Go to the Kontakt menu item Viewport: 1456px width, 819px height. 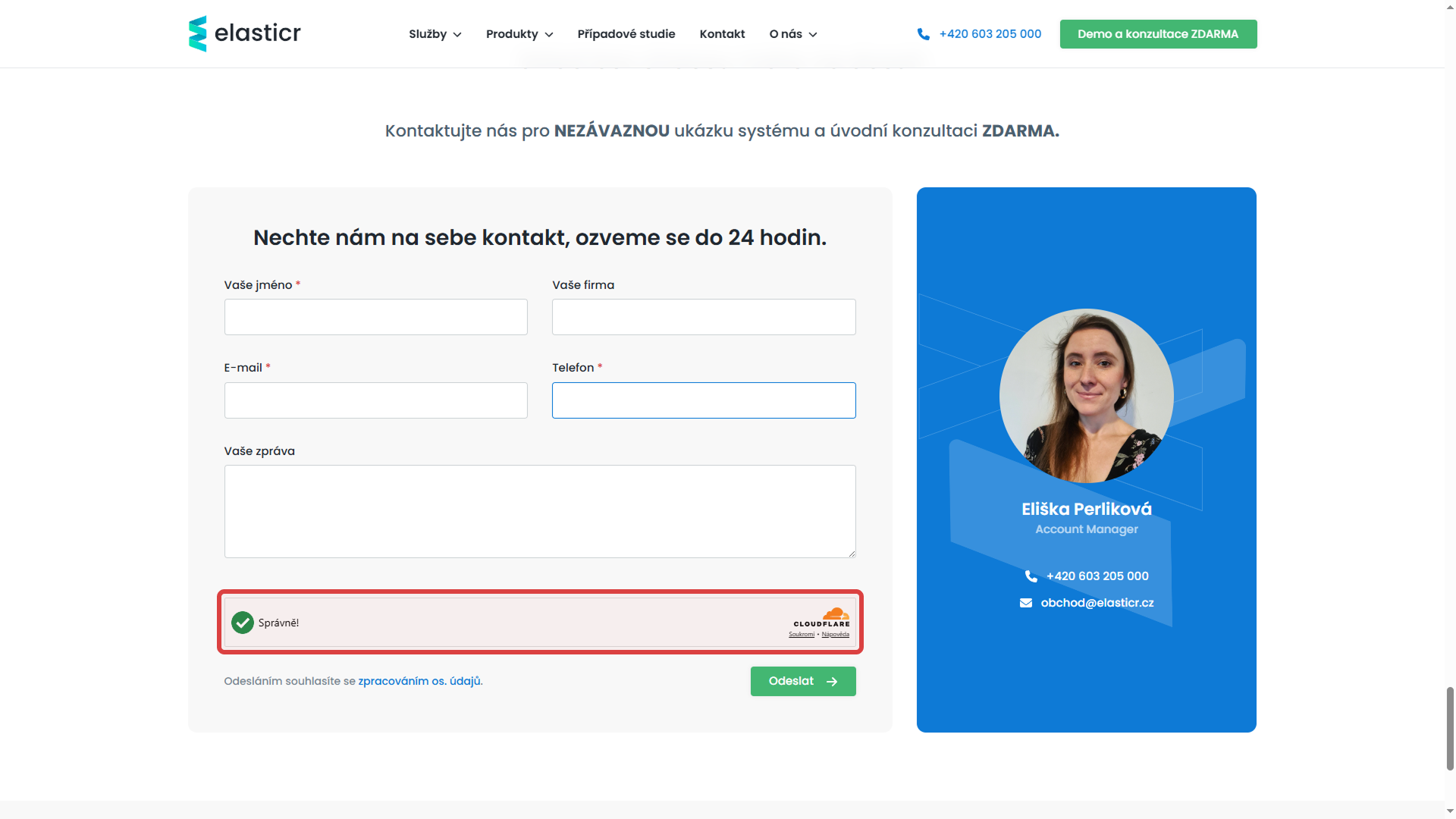click(x=722, y=34)
